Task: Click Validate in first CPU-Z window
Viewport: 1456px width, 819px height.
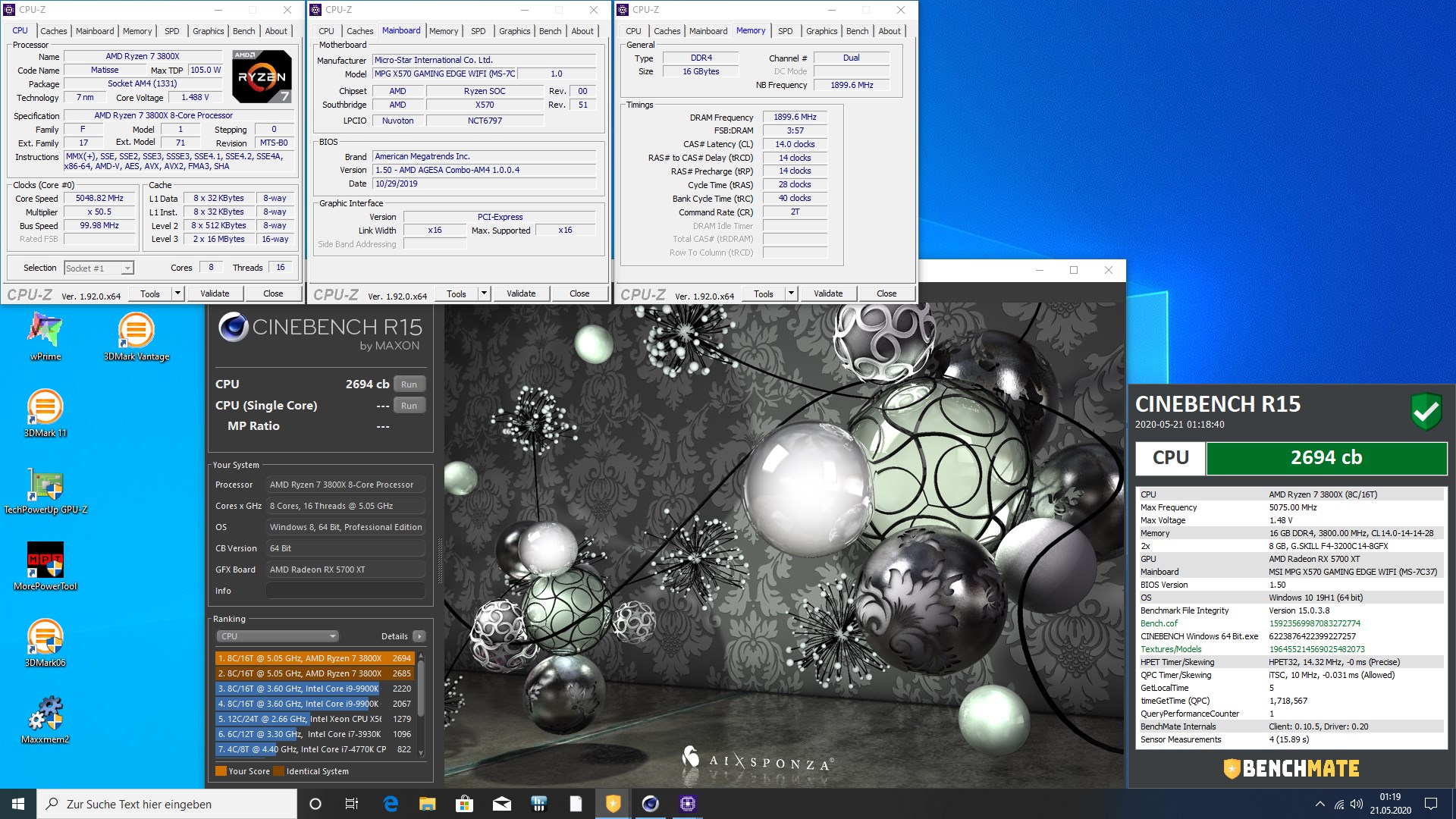Action: pos(215,293)
